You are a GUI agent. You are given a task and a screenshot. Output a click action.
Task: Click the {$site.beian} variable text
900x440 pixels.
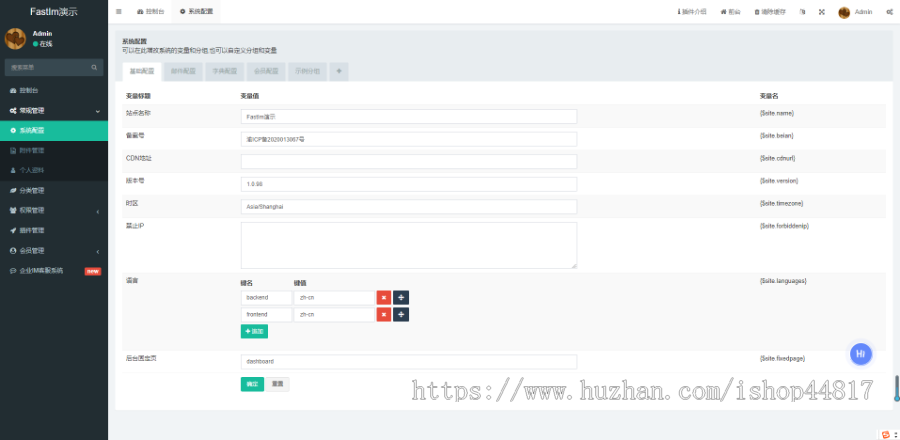point(776,135)
